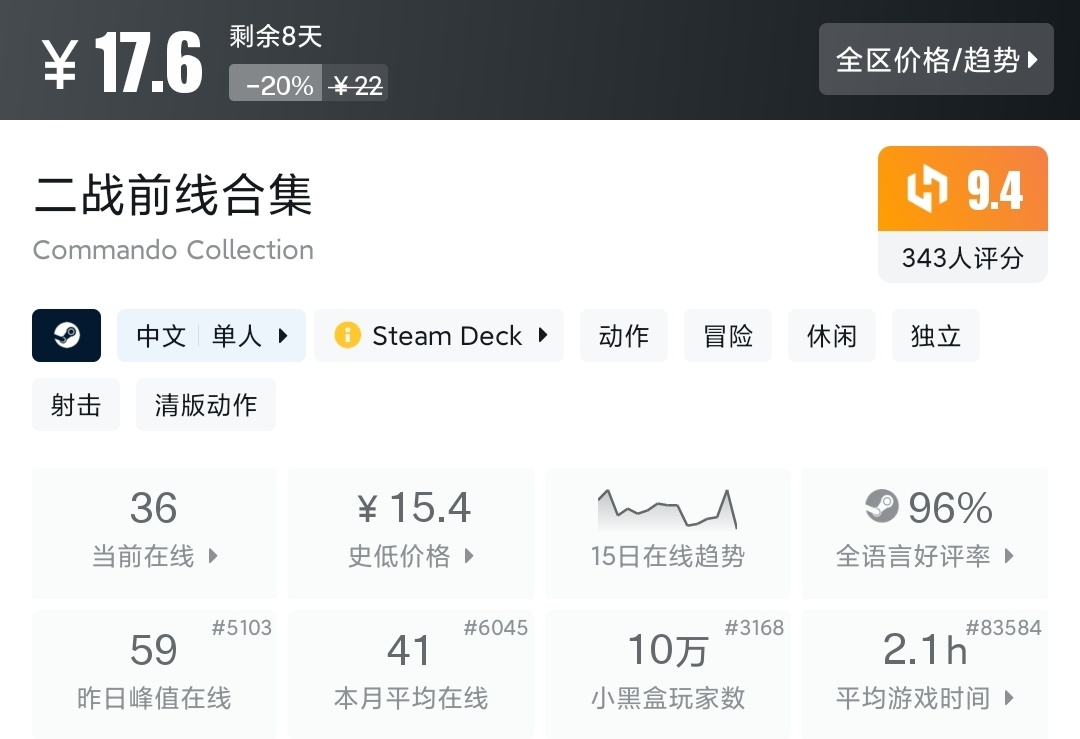Viewport: 1080px width, 739px height.
Task: Click the yellow Steam Deck info icon
Action: coord(347,335)
